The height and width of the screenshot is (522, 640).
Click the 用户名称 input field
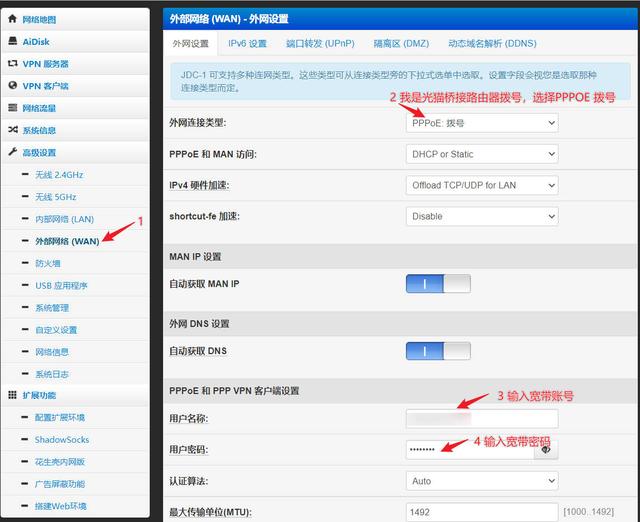(482, 419)
